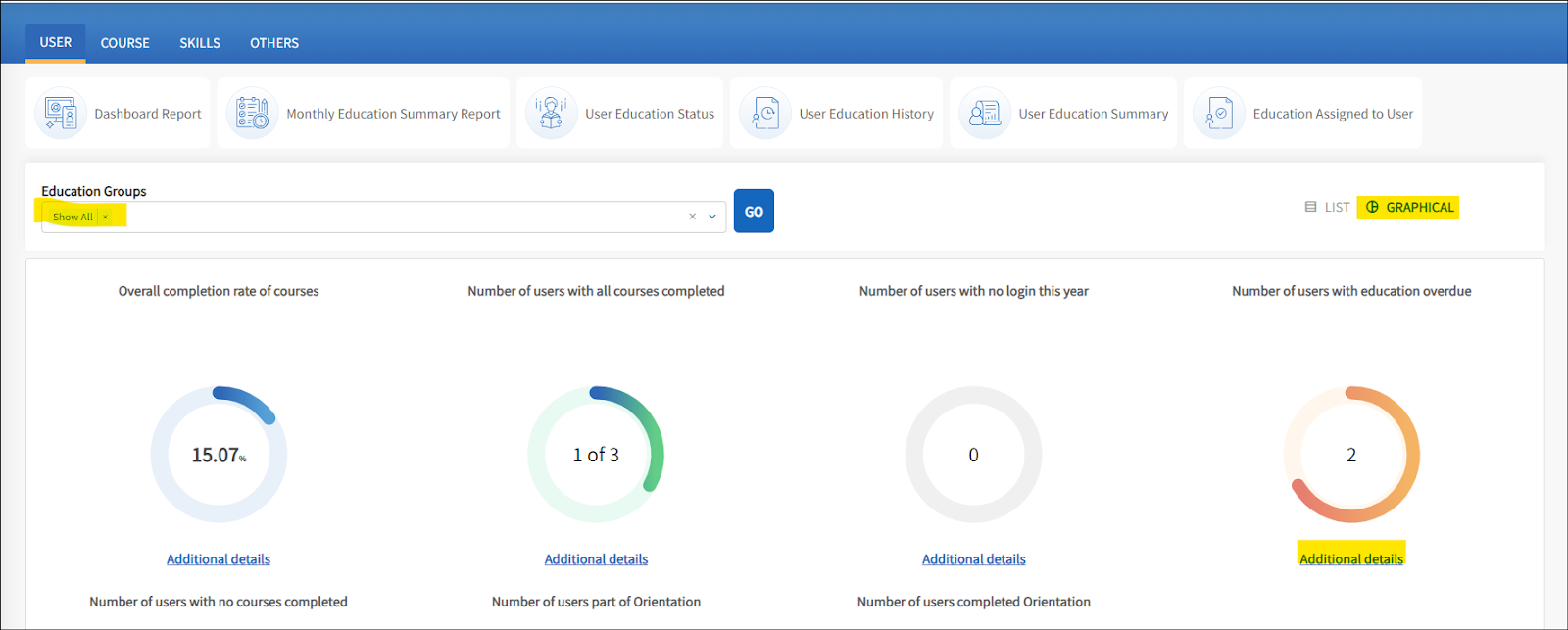This screenshot has height=630, width=1568.
Task: Click the 15.07% completion rate gauge
Action: [x=219, y=455]
